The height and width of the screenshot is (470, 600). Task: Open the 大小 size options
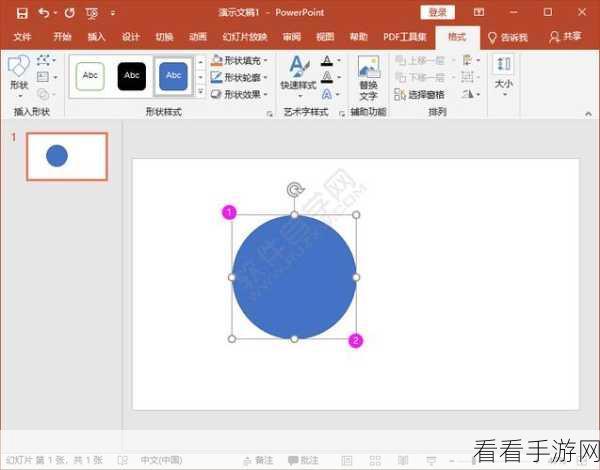504,75
